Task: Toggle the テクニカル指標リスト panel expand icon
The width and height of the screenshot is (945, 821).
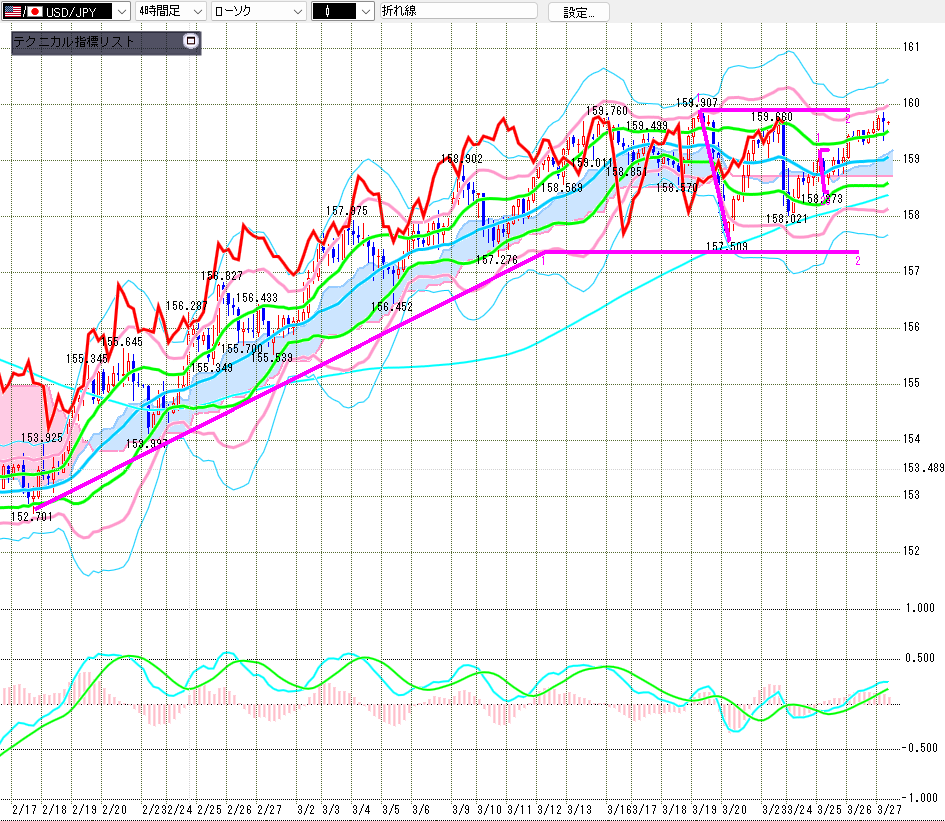Action: click(x=191, y=42)
